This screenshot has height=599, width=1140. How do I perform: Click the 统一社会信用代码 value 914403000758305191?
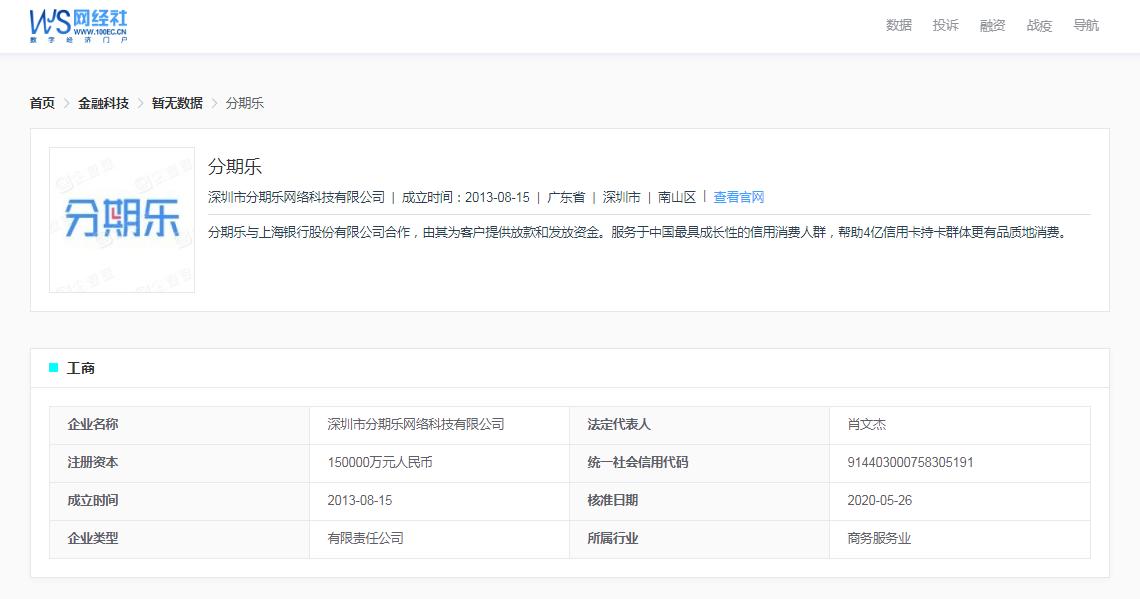[x=913, y=462]
